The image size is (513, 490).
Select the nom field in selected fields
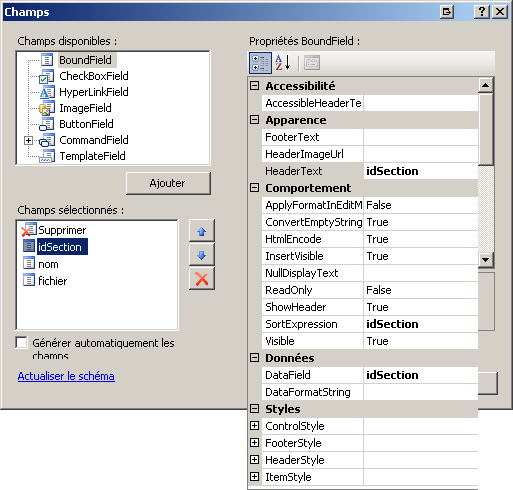click(48, 264)
